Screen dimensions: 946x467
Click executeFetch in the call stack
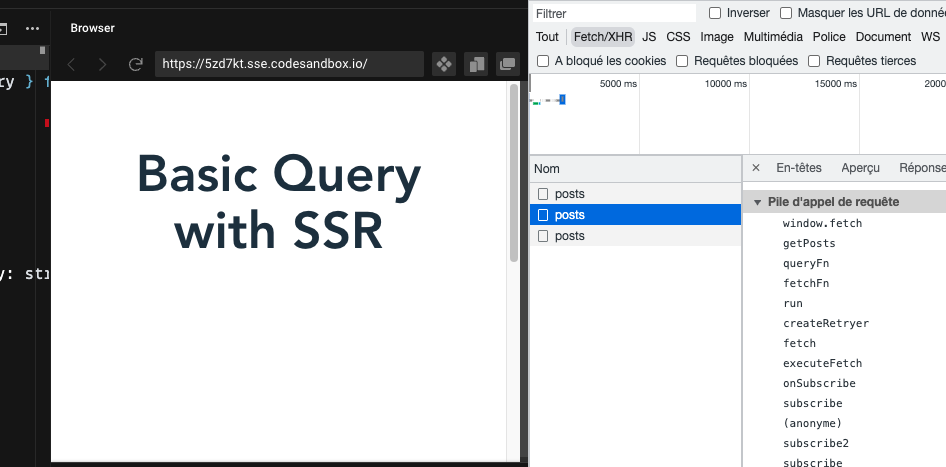[822, 363]
